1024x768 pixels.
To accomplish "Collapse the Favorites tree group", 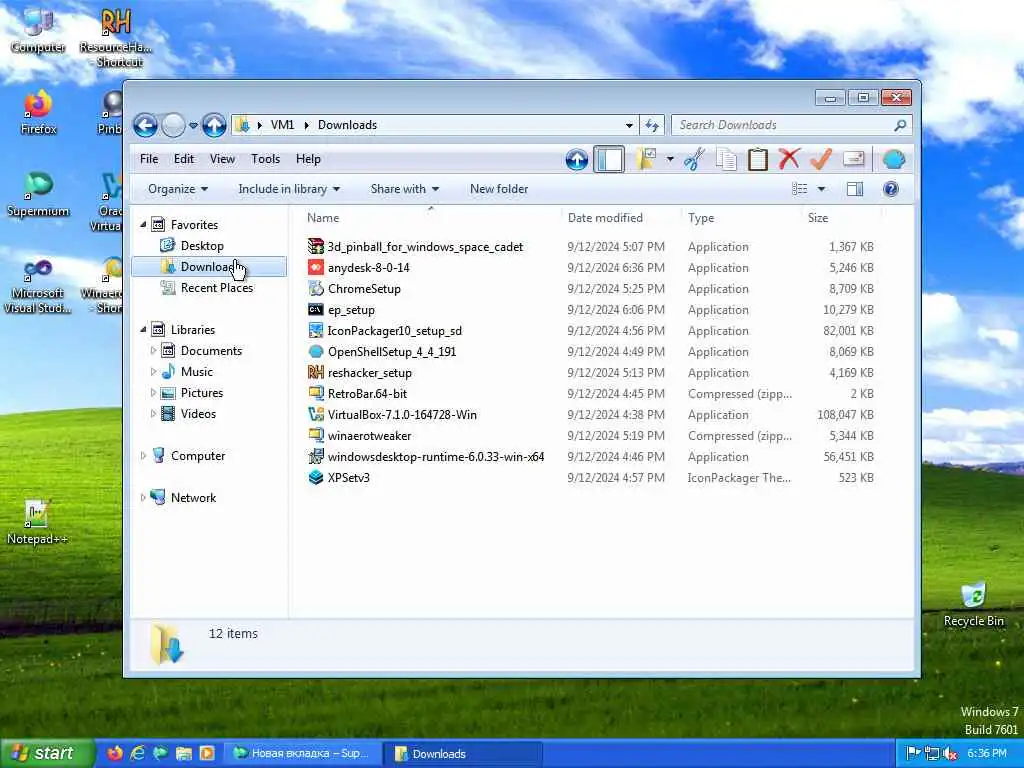I will (143, 225).
